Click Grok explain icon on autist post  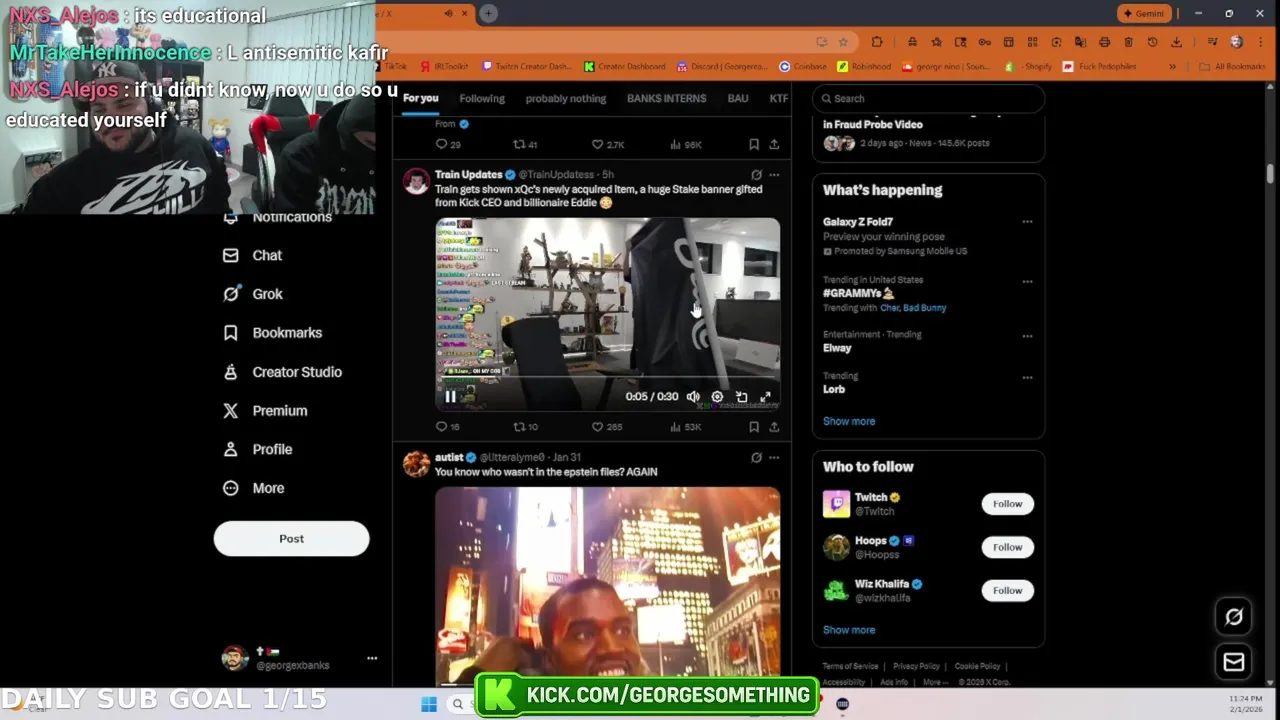[756, 458]
